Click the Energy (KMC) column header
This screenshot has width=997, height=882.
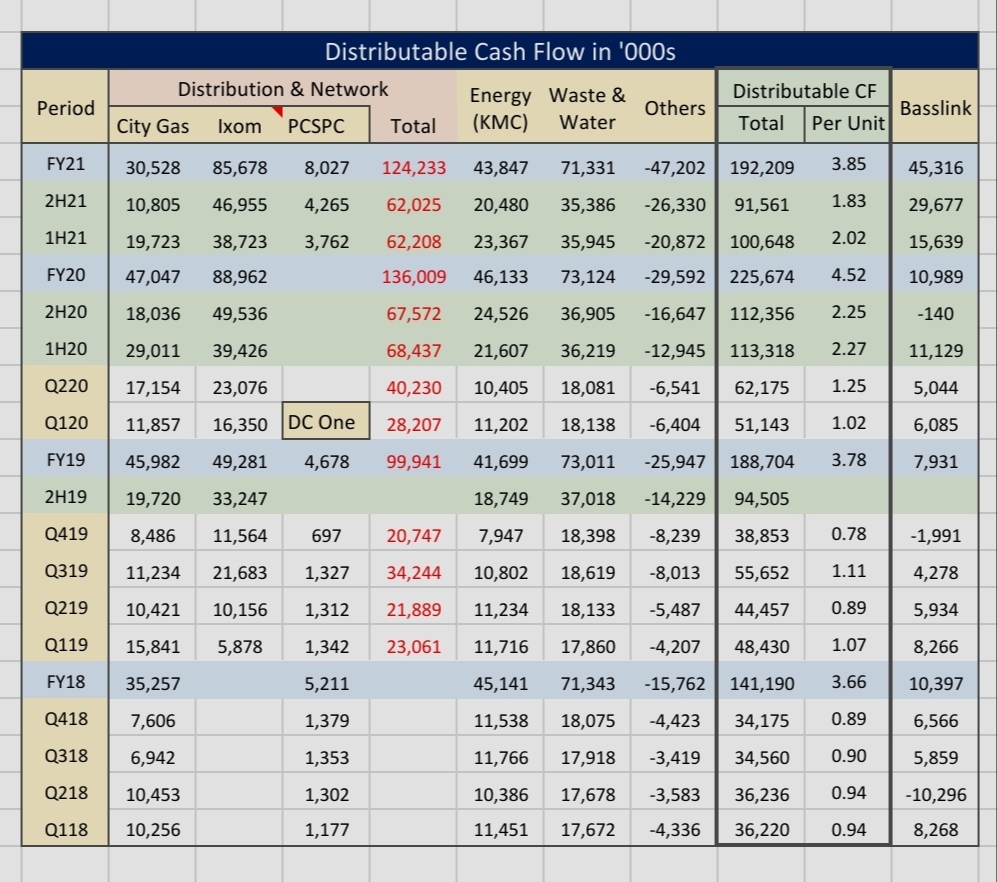[499, 109]
